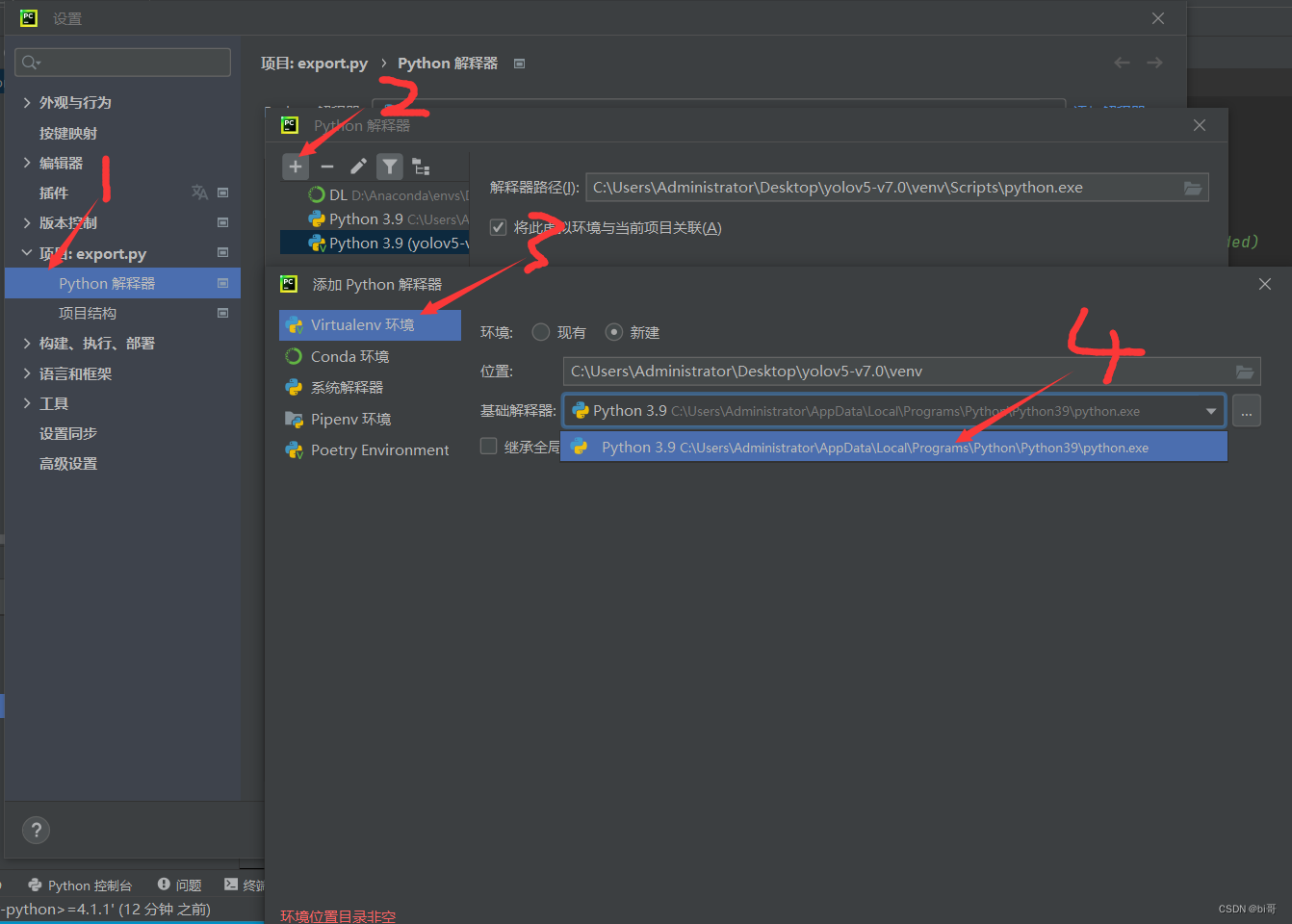Click the add interpreter plus icon
1292x924 pixels.
296,167
